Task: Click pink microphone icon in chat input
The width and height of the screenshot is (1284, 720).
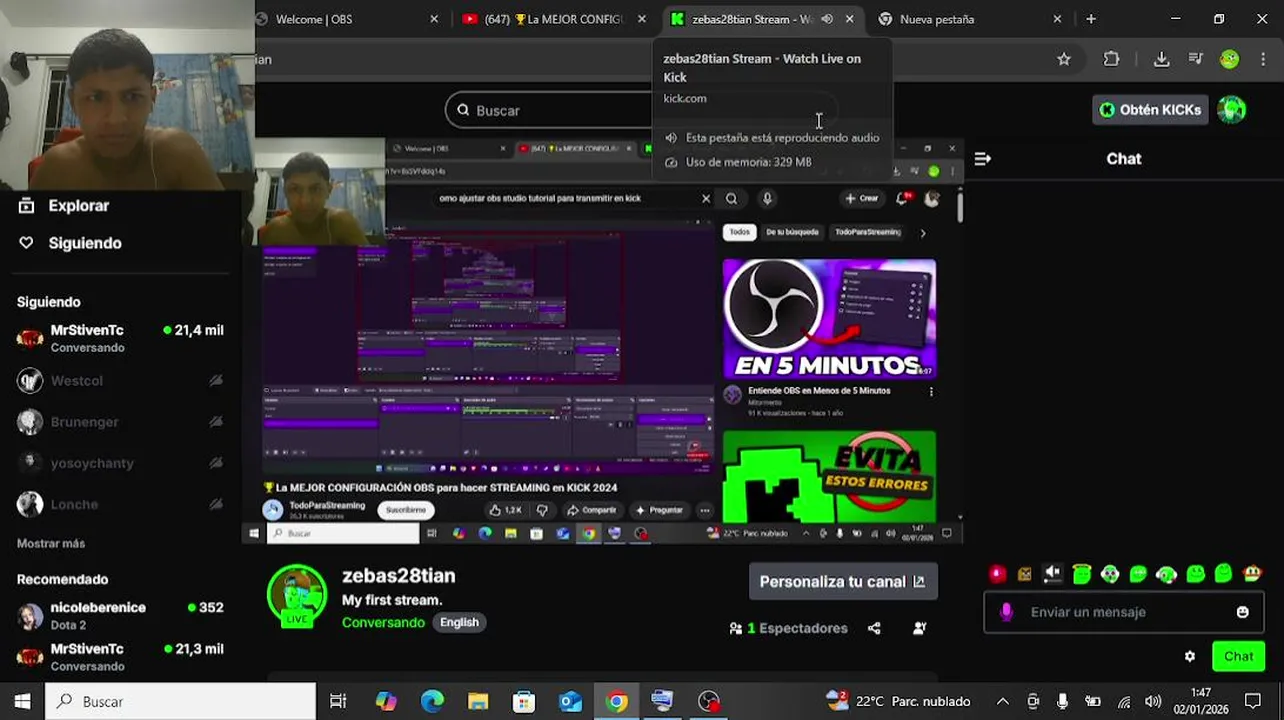Action: point(1006,612)
